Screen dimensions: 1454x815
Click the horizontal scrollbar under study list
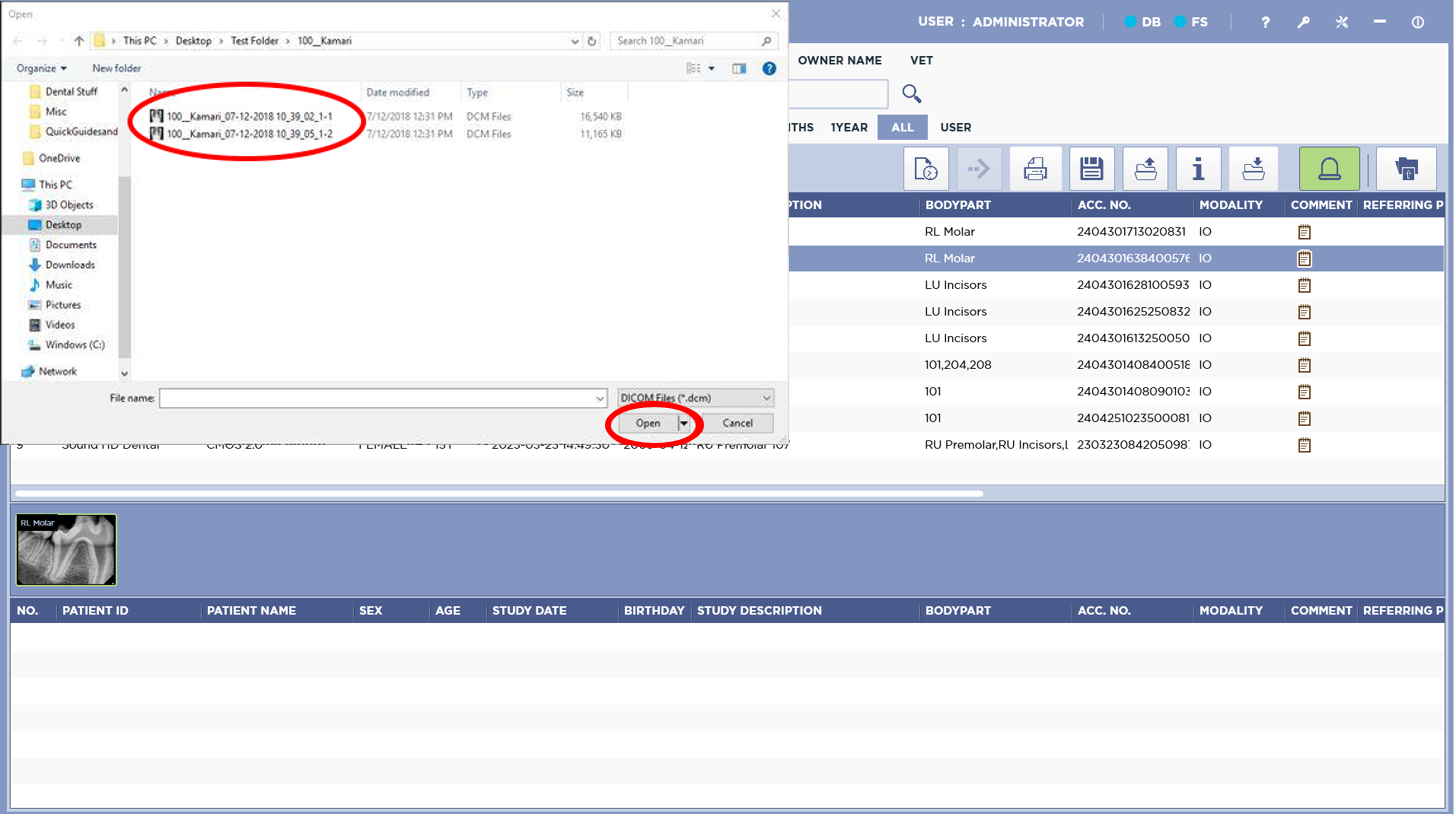pos(500,493)
